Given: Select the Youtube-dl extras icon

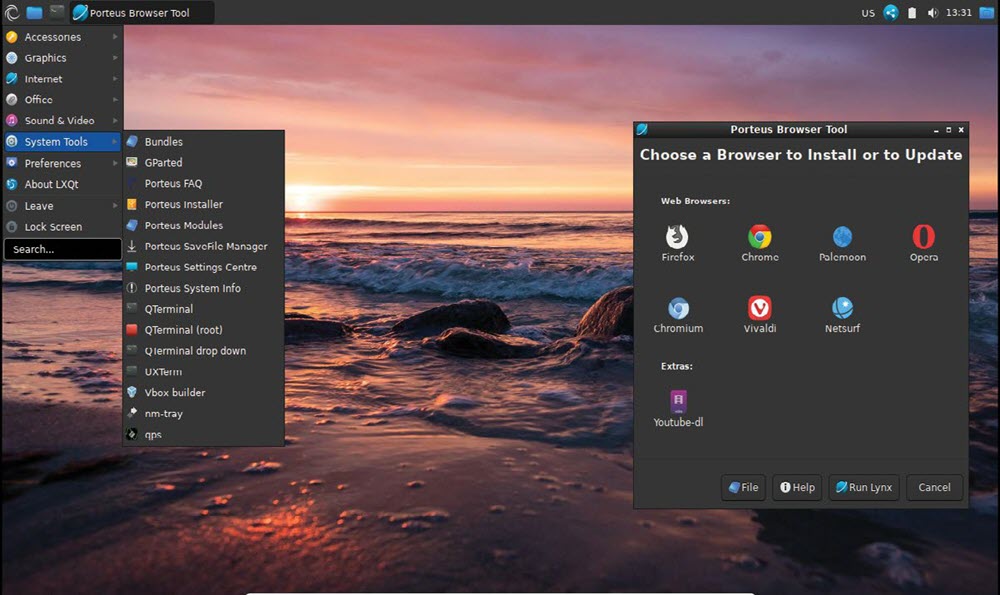Looking at the screenshot, I should click(678, 403).
